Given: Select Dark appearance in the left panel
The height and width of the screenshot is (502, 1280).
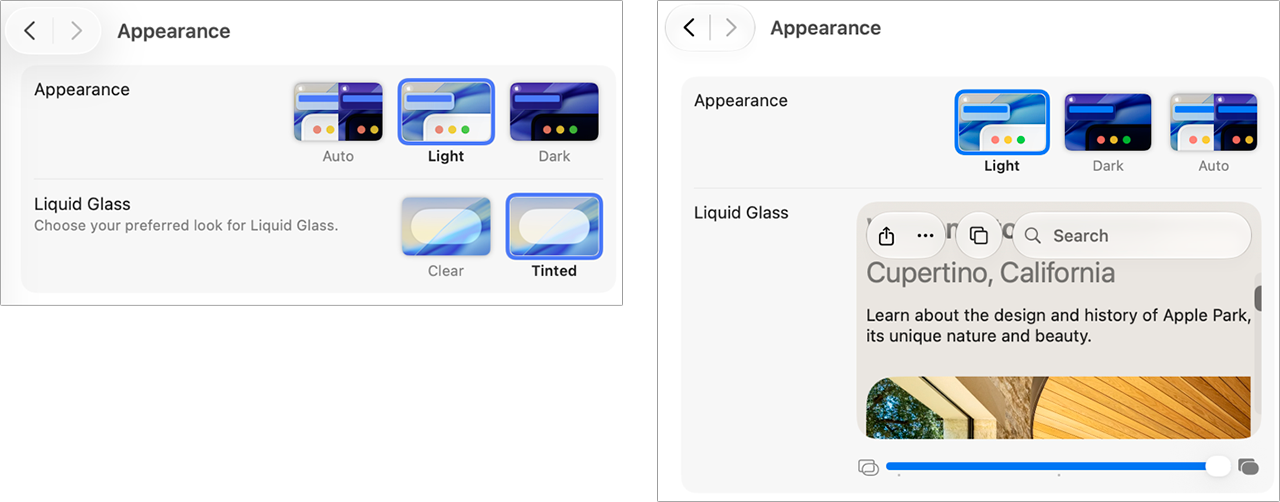Looking at the screenshot, I should coord(554,112).
